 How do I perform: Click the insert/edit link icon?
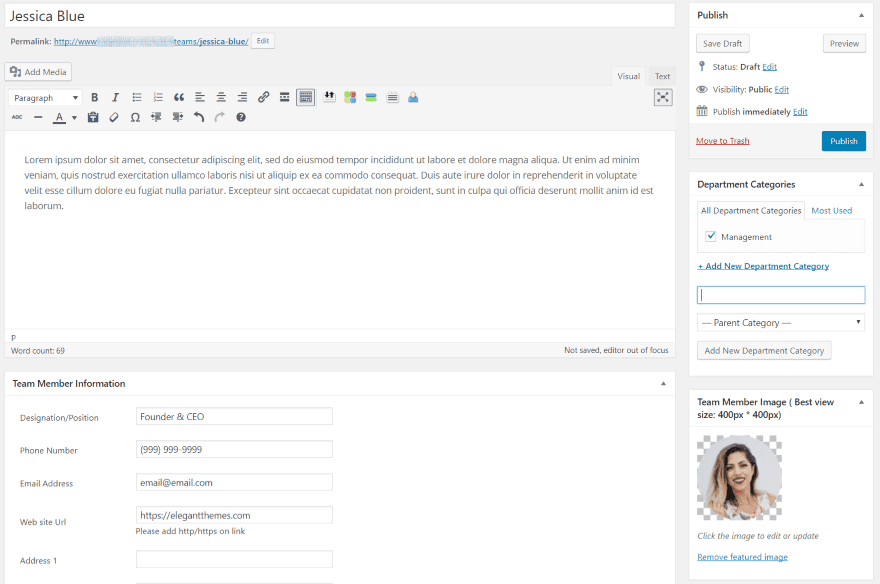(x=263, y=98)
